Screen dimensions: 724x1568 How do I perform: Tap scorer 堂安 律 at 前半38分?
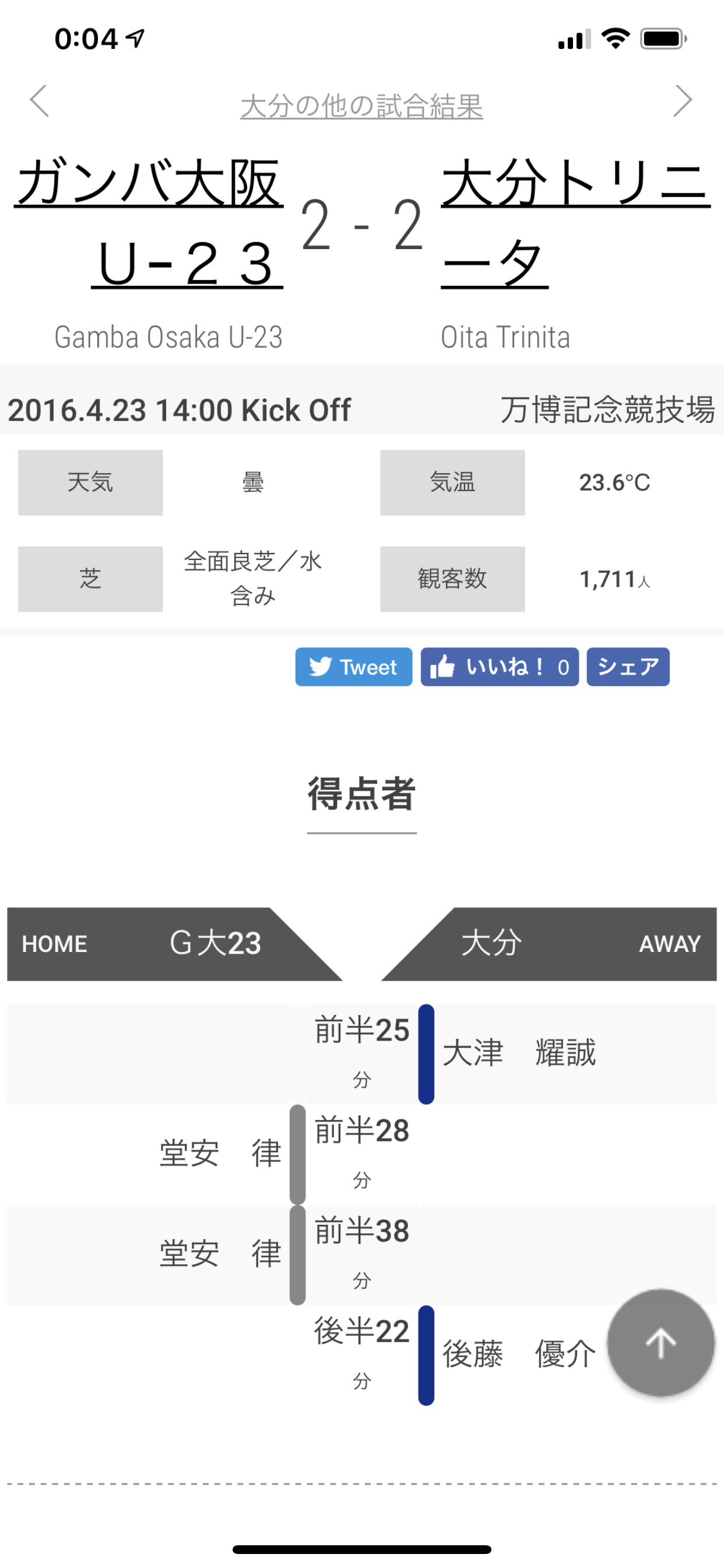click(x=220, y=1255)
